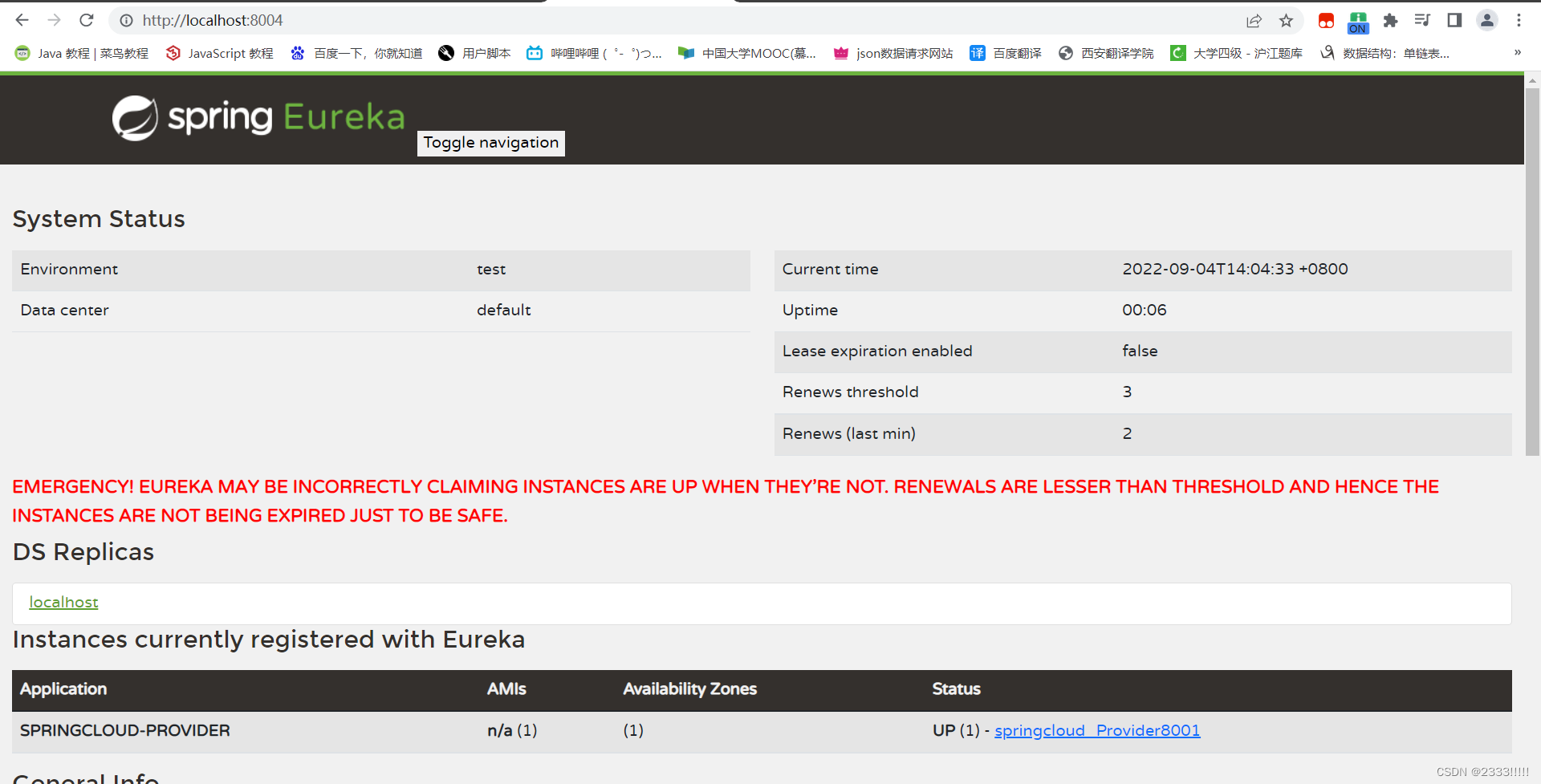Open the springcloud_Provider8001 instance link
The image size is (1541, 784).
1096,730
